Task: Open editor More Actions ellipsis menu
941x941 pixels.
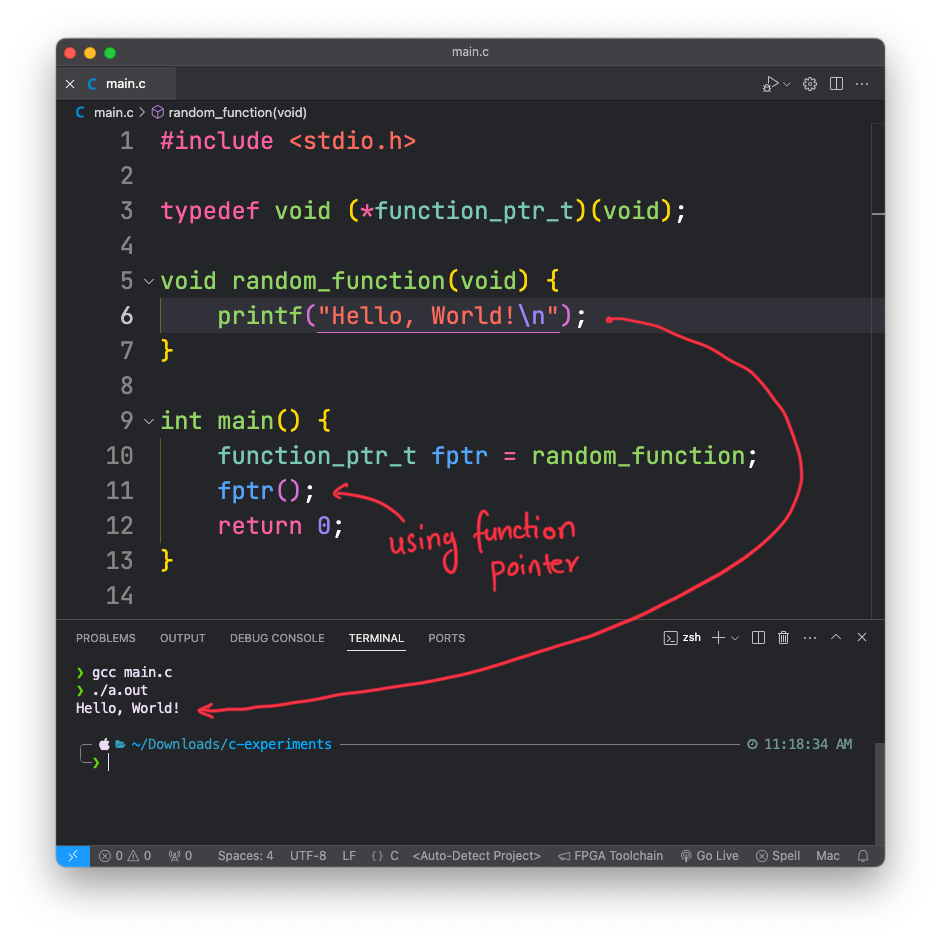Action: coord(862,84)
